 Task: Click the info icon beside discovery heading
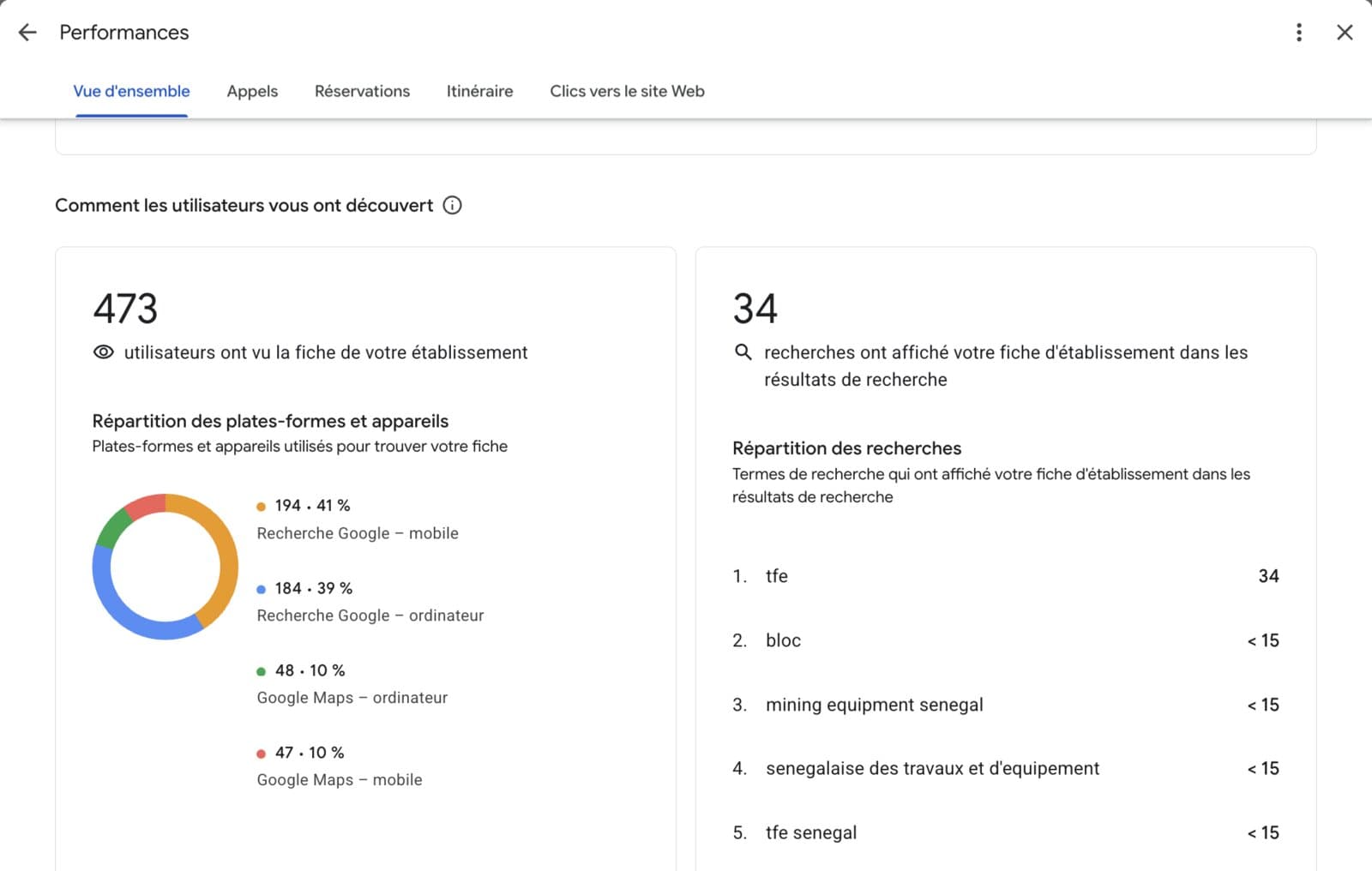452,205
